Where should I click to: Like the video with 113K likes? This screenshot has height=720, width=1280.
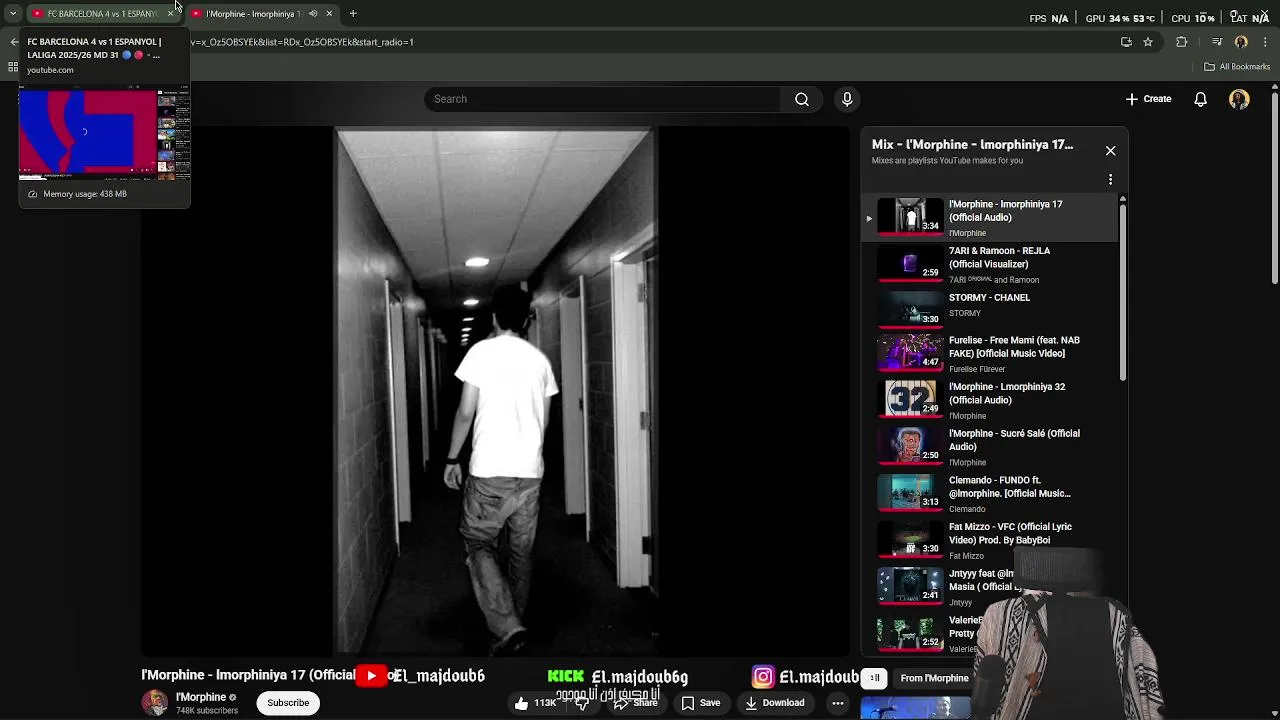(535, 703)
